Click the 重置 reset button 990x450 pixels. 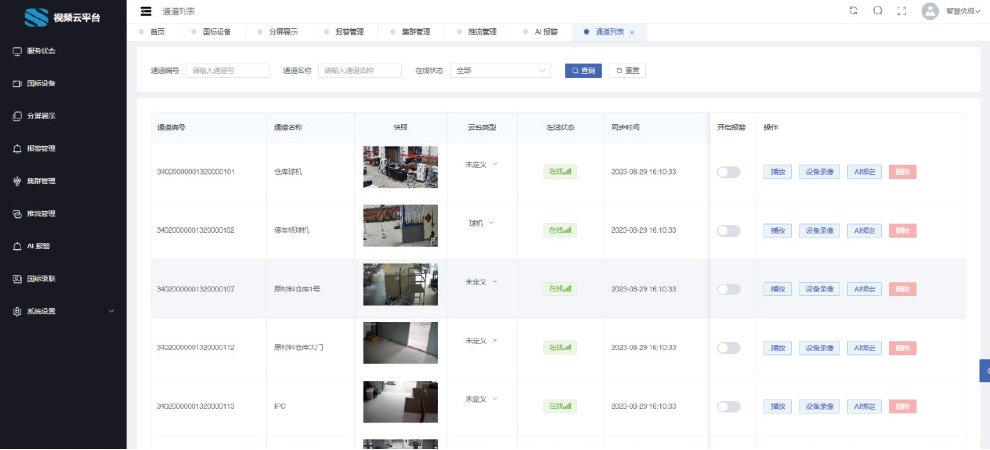coord(628,71)
